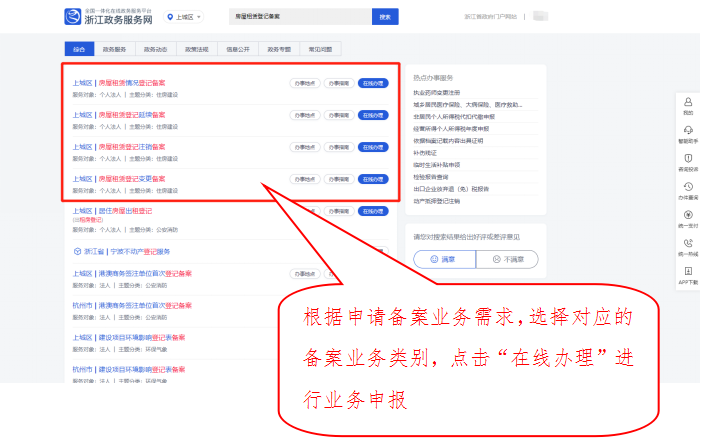Click 办事地点 for 上城区 港澳商务签注单位首次登记备案
This screenshot has width=701, height=438.
[x=305, y=274]
